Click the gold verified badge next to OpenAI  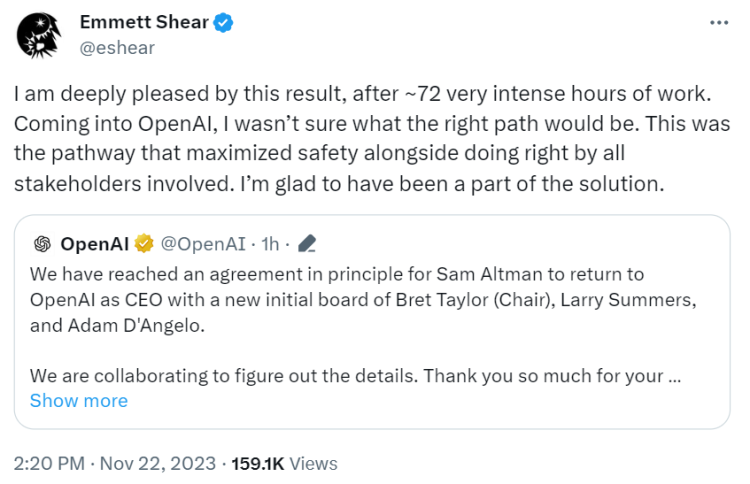coord(145,244)
